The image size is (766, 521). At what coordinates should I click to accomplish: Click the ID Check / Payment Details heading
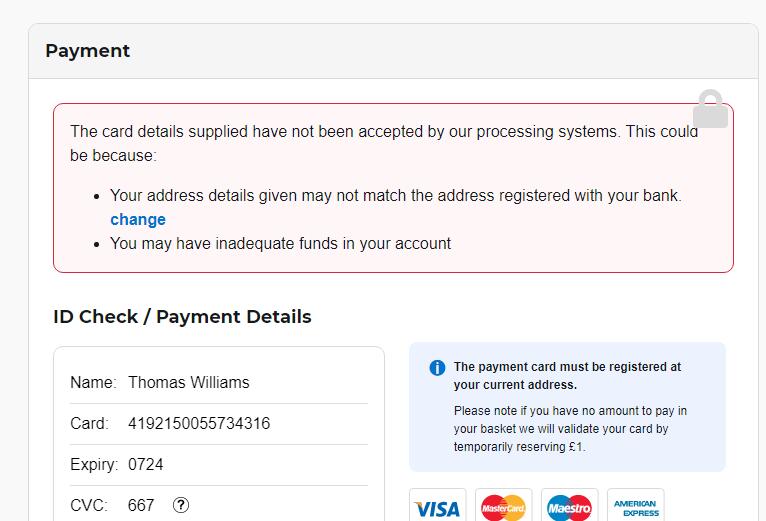point(182,317)
